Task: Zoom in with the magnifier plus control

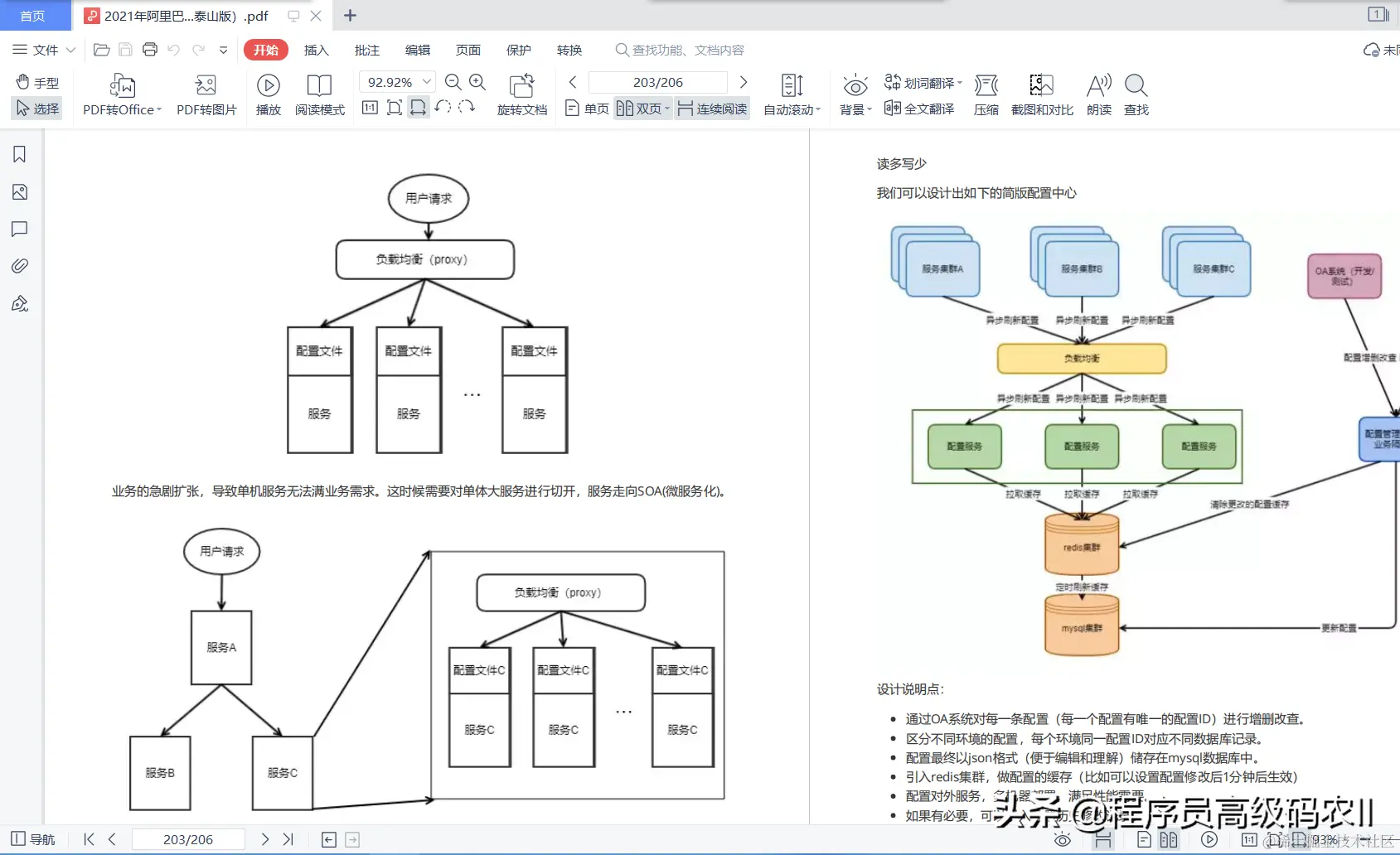Action: 477,82
